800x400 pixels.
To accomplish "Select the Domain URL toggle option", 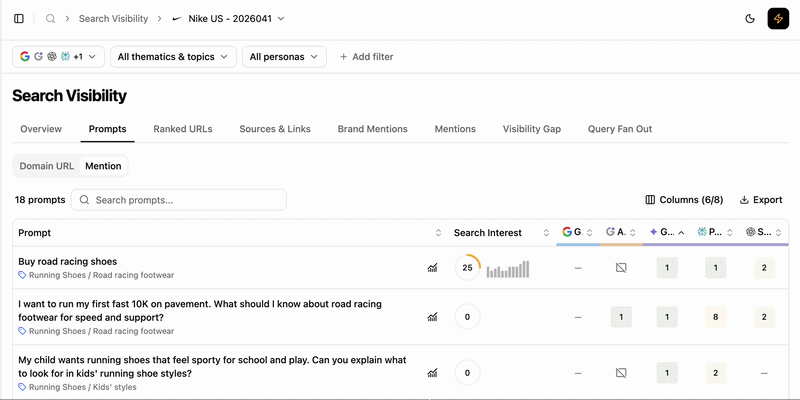I will point(46,166).
